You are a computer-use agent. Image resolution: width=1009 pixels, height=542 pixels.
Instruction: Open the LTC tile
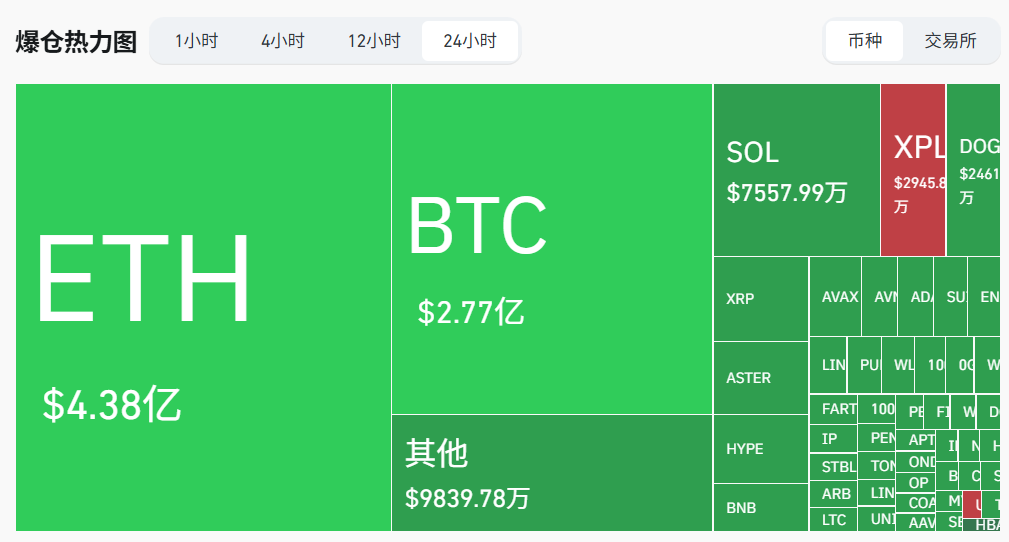click(x=834, y=520)
